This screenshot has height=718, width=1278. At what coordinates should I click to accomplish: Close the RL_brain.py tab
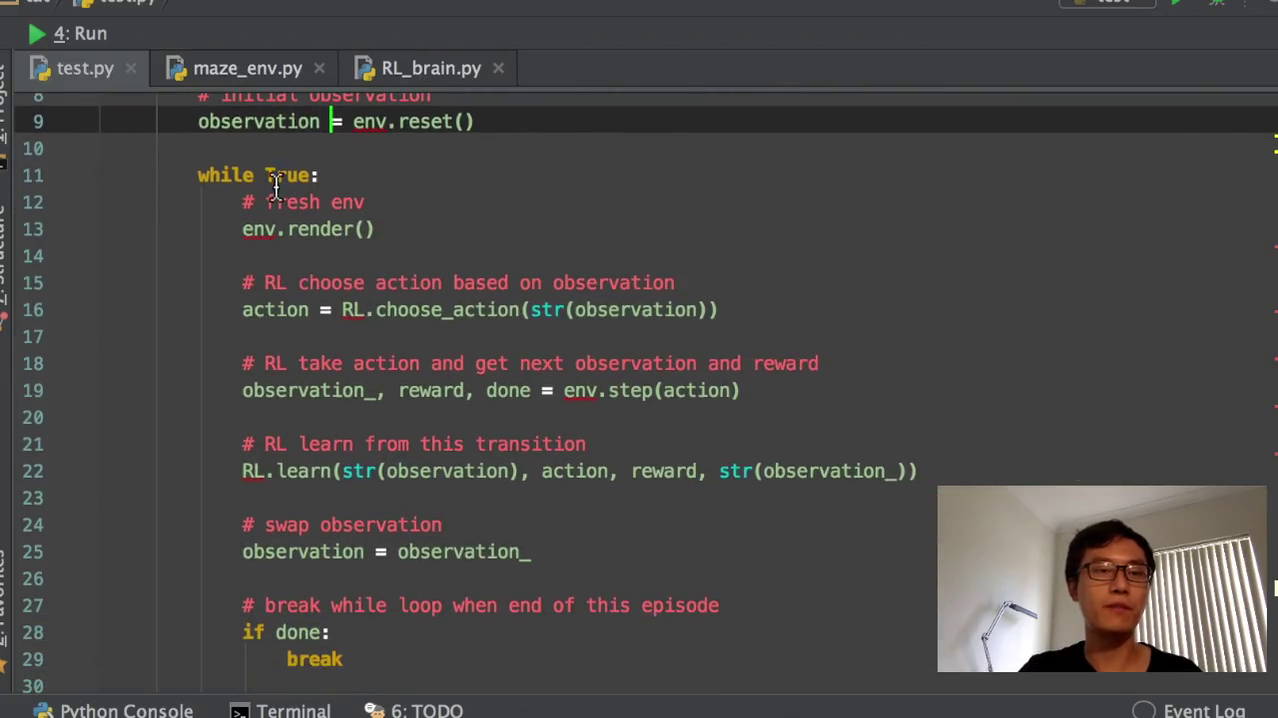[498, 68]
